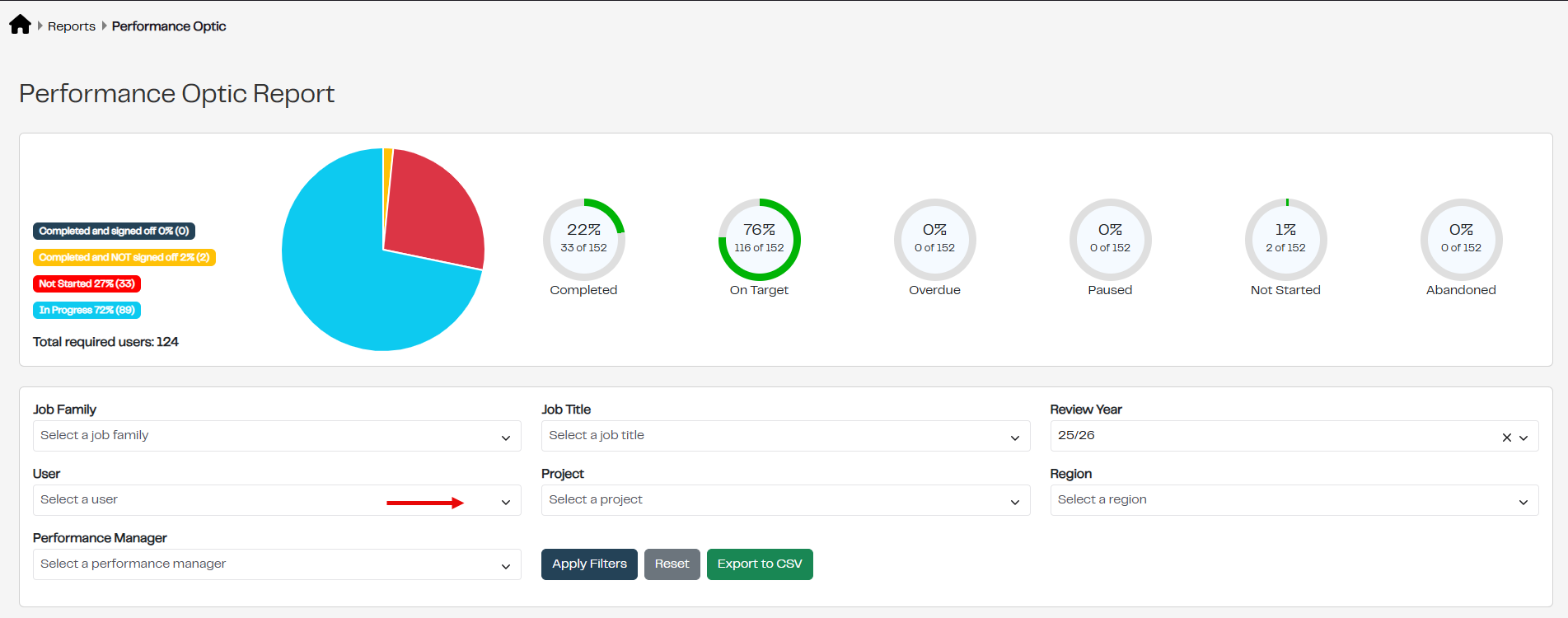The image size is (1568, 618).
Task: Click the On Target 76% progress ring
Action: (759, 240)
